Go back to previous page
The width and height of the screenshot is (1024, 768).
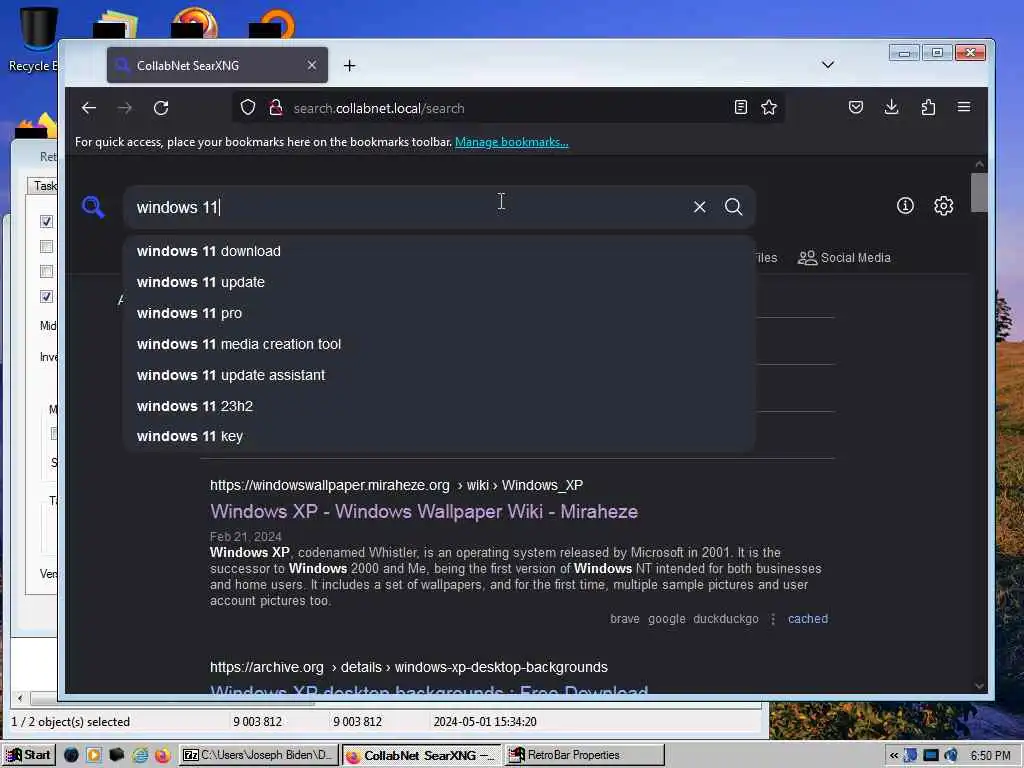(x=89, y=108)
